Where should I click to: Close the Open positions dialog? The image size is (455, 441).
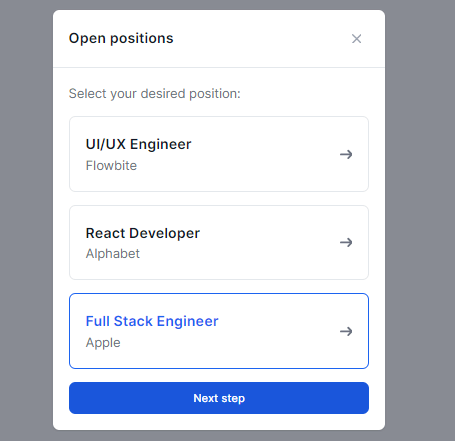pyautogui.click(x=356, y=39)
